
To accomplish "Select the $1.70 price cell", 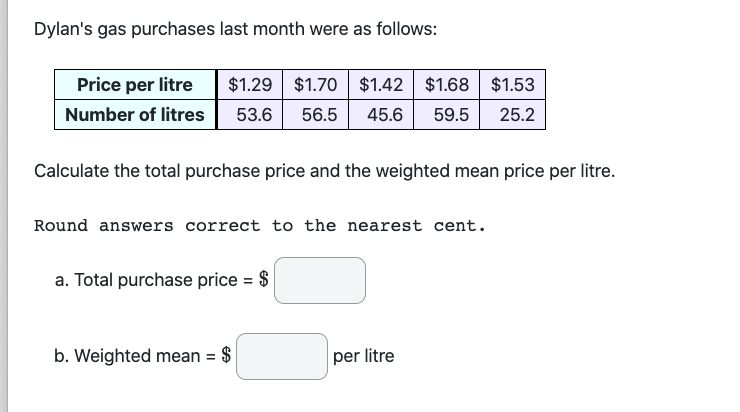I will [318, 85].
